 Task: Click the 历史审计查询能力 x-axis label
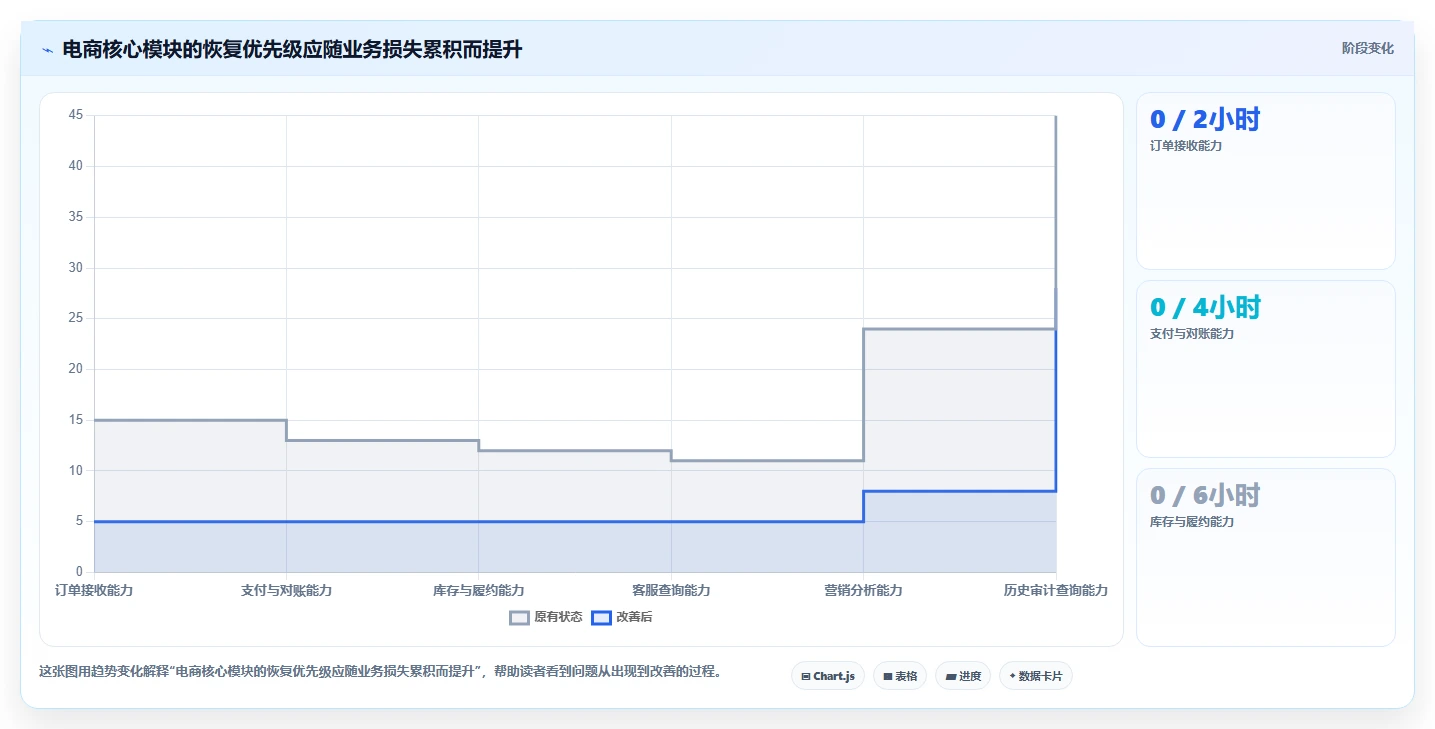1056,591
